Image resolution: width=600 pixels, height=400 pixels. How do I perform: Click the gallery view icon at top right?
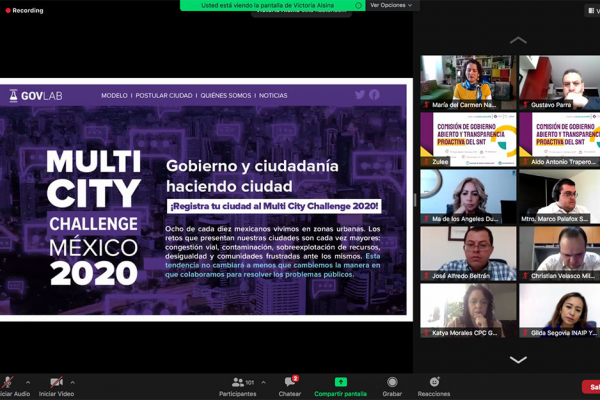pos(591,11)
